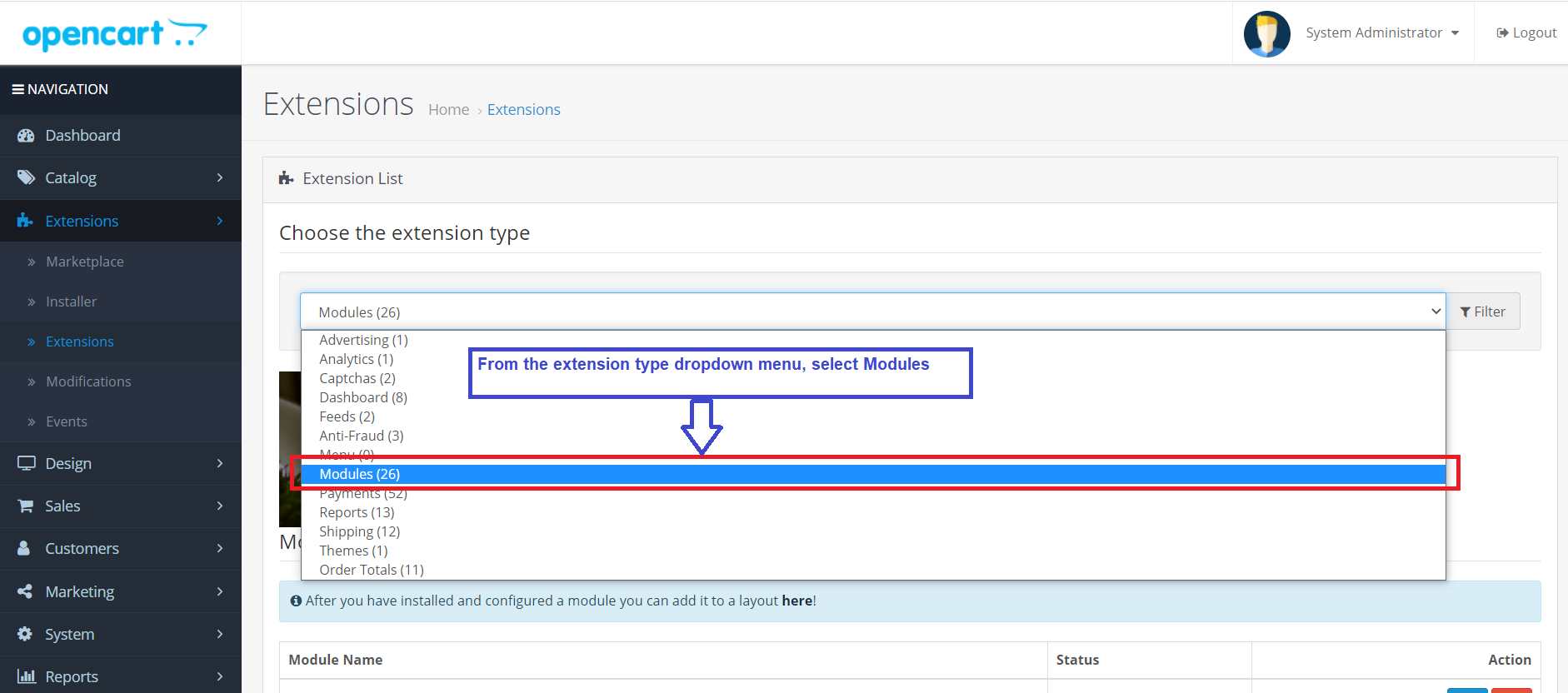Open Installer submenu item
1568x693 pixels.
(121, 302)
